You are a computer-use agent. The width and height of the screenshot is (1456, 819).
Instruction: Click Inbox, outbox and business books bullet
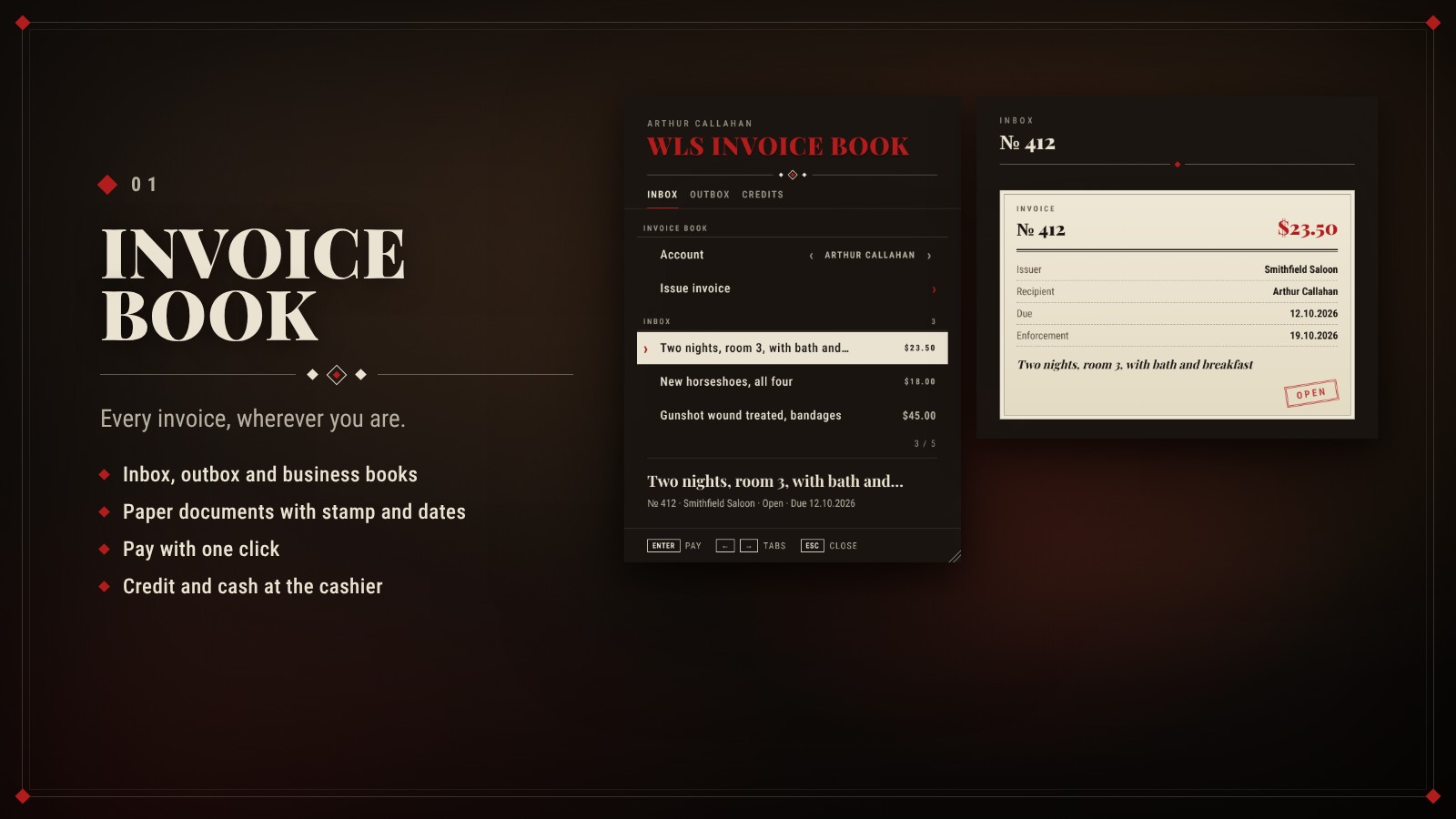pos(270,474)
